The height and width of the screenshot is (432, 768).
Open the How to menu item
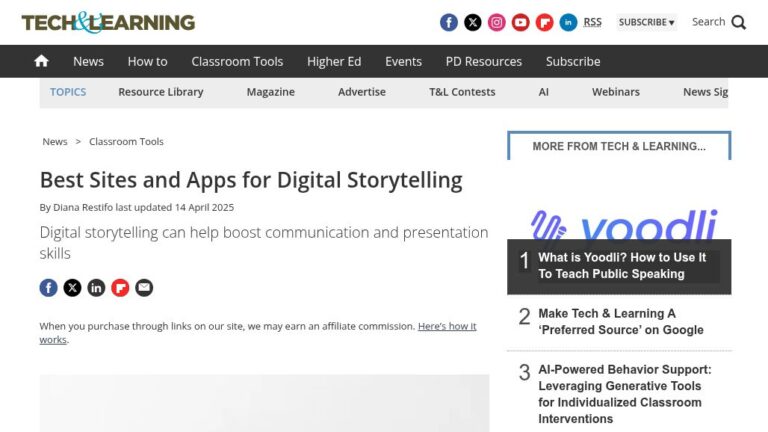(x=147, y=61)
